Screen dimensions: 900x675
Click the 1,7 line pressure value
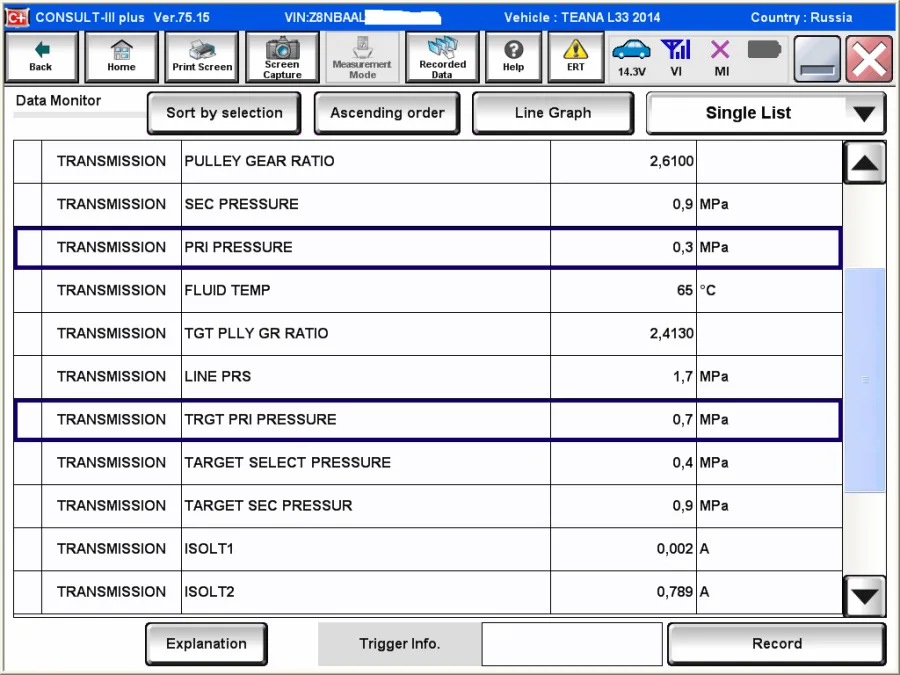click(x=683, y=377)
